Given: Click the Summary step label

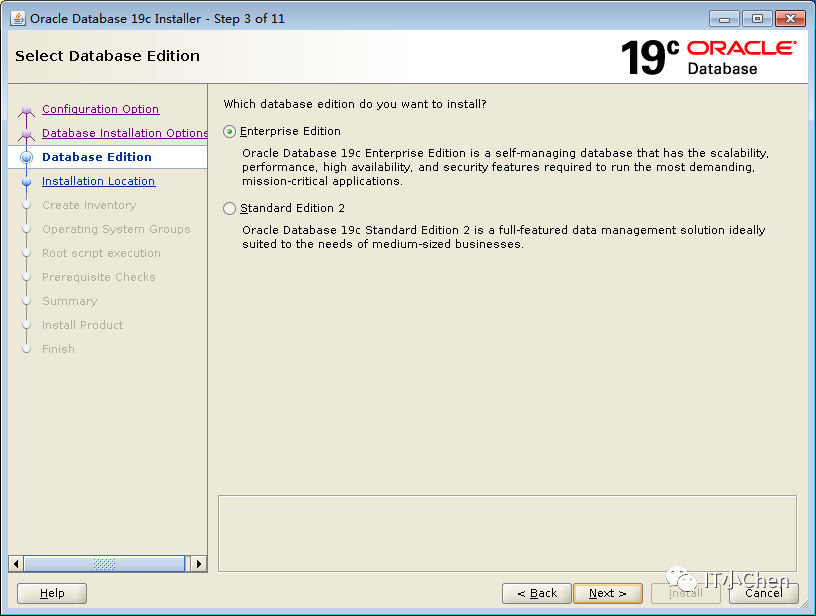Looking at the screenshot, I should (x=69, y=301).
